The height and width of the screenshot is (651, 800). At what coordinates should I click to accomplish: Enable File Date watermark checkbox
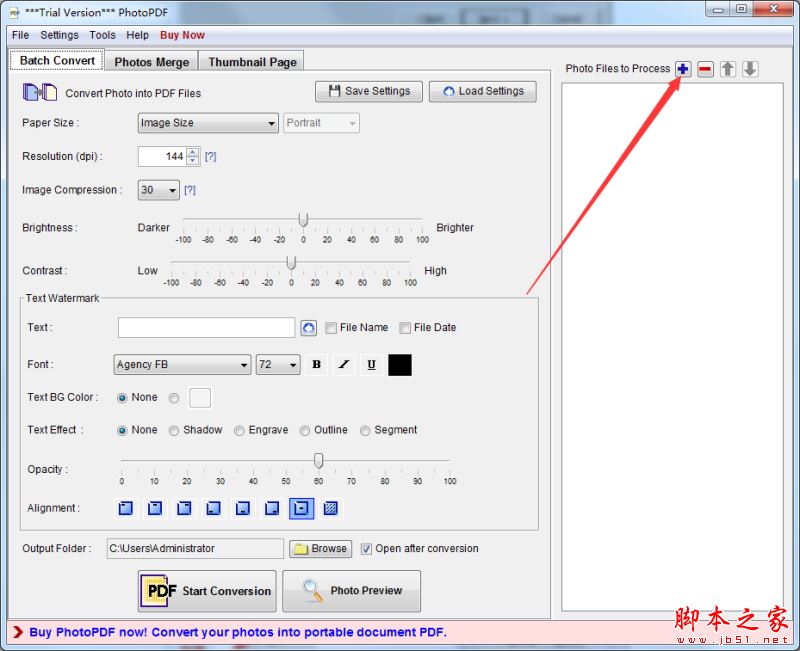[x=405, y=328]
